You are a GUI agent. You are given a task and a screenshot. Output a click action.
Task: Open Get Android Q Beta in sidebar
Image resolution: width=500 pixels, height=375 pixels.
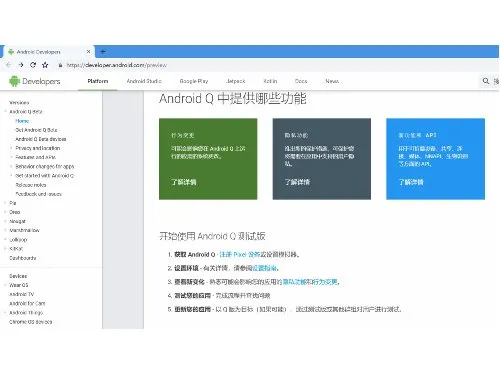36,130
